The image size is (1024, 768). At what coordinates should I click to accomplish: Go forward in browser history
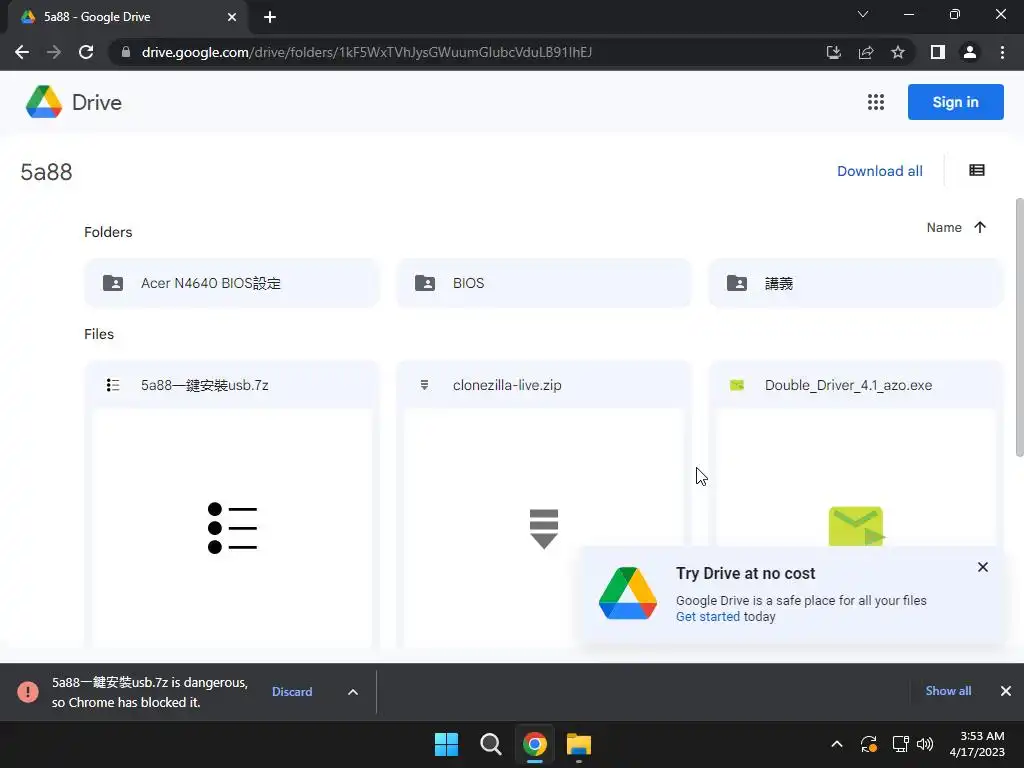coord(54,52)
